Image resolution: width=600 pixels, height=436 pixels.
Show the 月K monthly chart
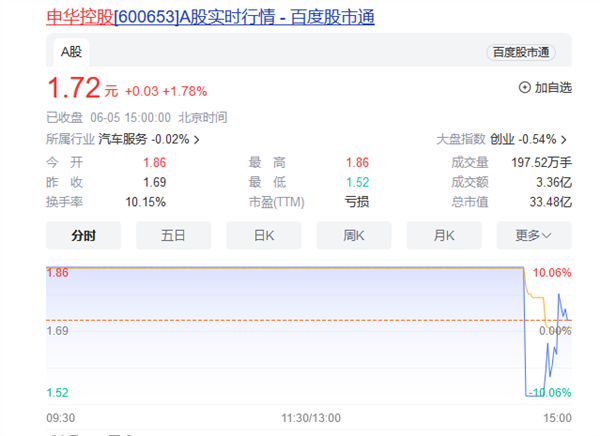(x=443, y=235)
